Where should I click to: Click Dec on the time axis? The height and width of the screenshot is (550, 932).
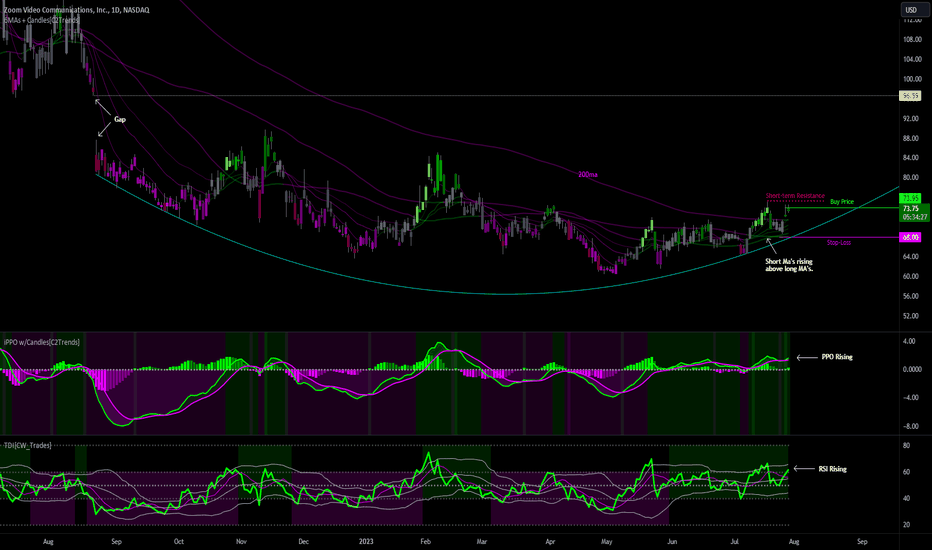tap(303, 542)
